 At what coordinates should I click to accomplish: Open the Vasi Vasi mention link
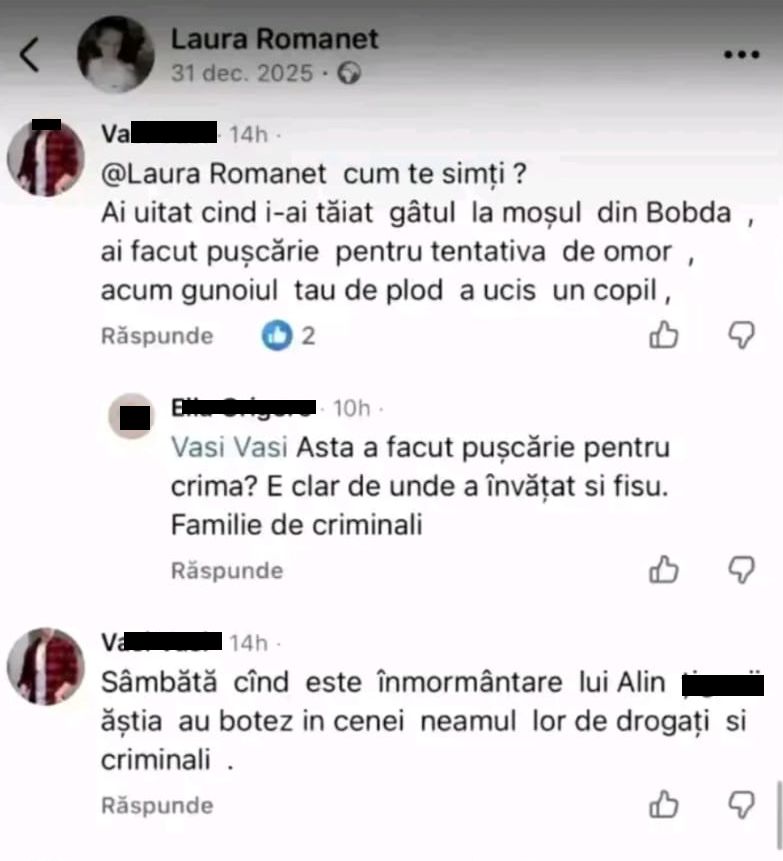(229, 447)
